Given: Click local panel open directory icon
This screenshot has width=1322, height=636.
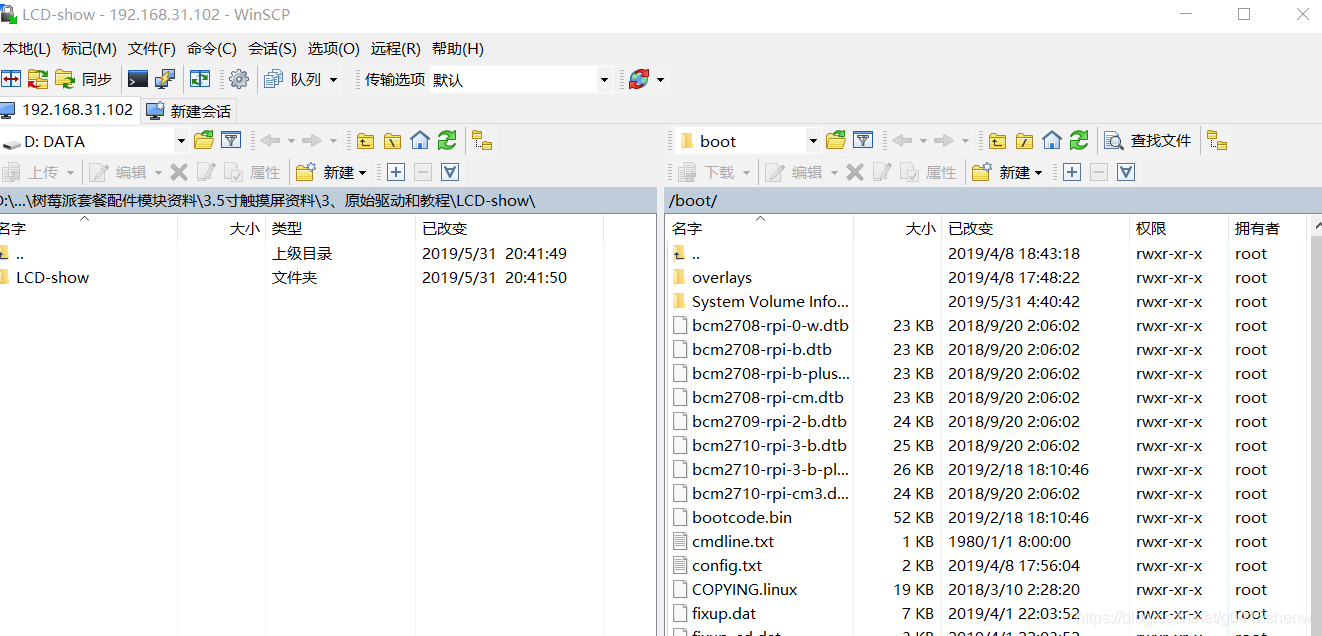Looking at the screenshot, I should point(204,141).
